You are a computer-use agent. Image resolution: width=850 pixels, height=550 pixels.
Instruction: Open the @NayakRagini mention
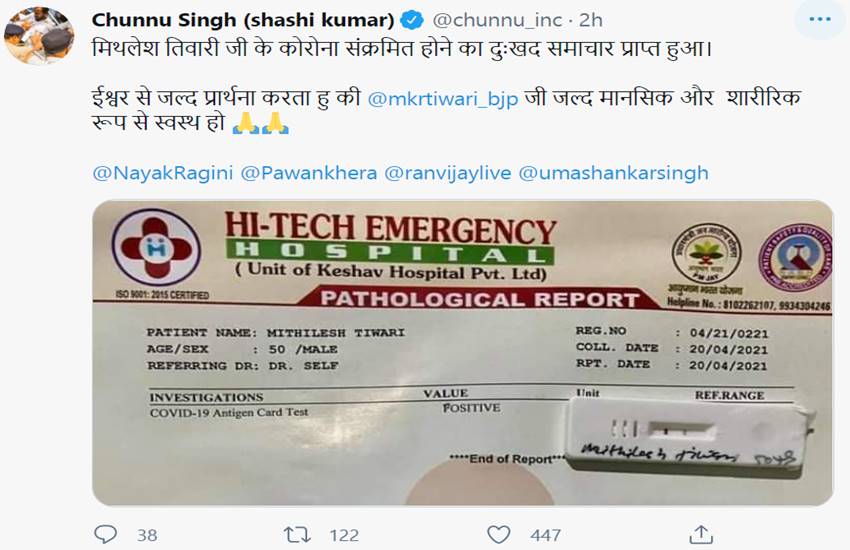pyautogui.click(x=163, y=173)
